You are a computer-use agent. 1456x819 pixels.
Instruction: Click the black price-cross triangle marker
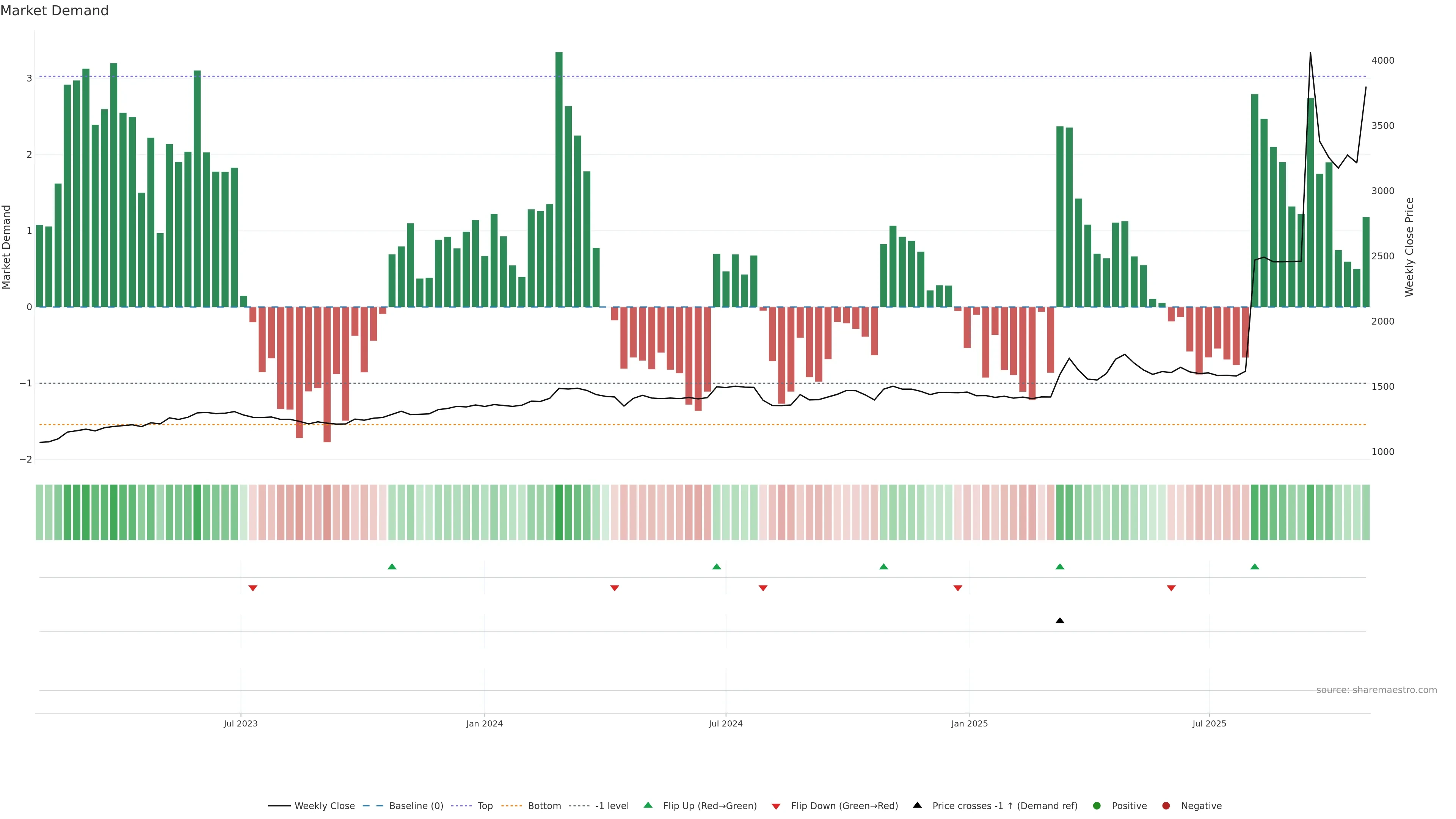[x=1060, y=621]
